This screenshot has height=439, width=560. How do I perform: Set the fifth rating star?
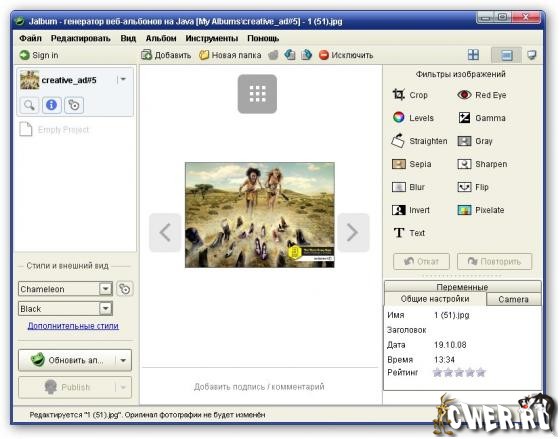coord(481,373)
